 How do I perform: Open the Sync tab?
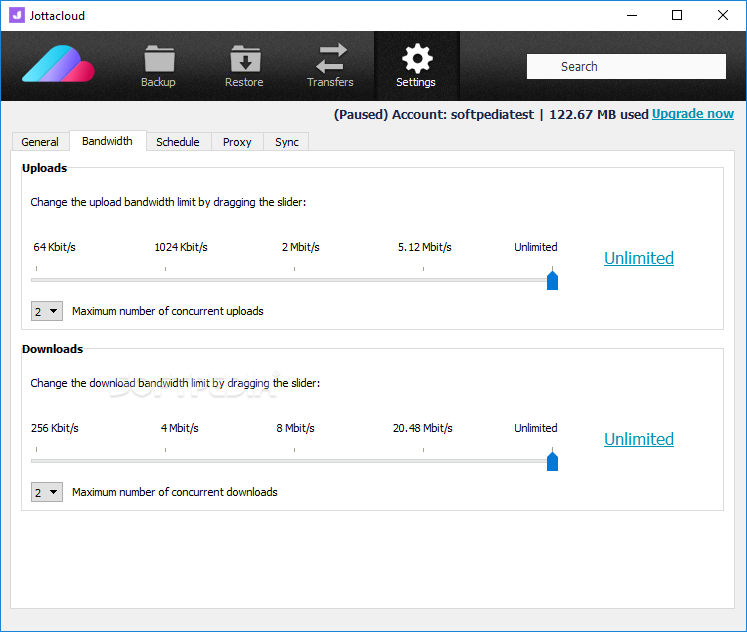click(286, 142)
